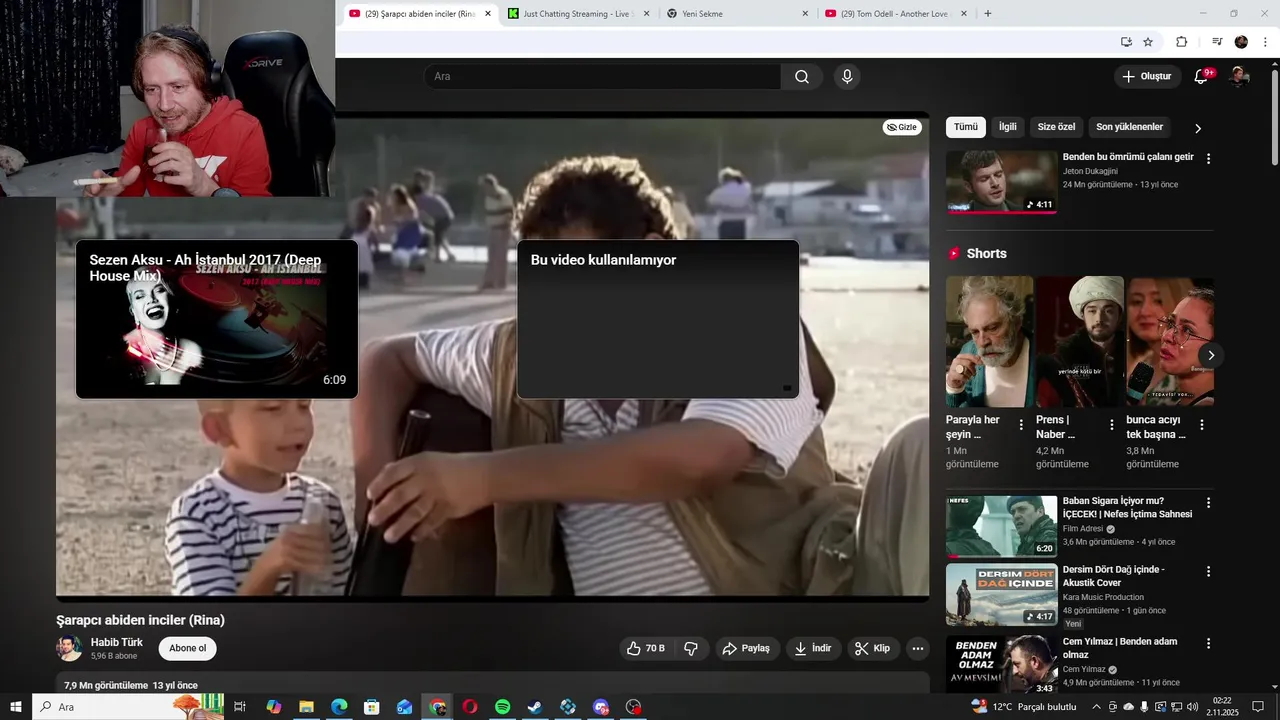Open Opera browser from taskbar
The height and width of the screenshot is (720, 1280).
(x=470, y=707)
